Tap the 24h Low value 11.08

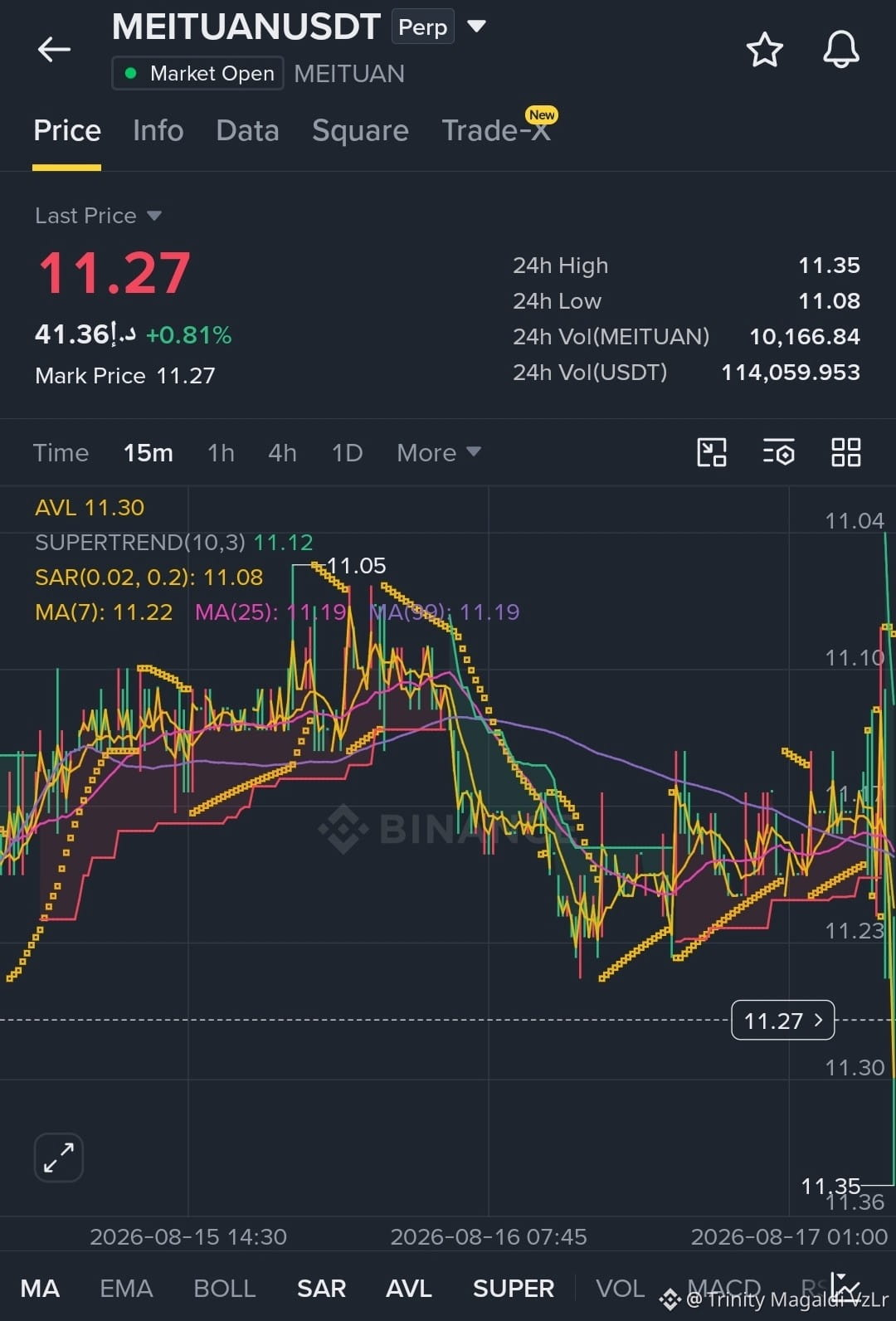[829, 301]
